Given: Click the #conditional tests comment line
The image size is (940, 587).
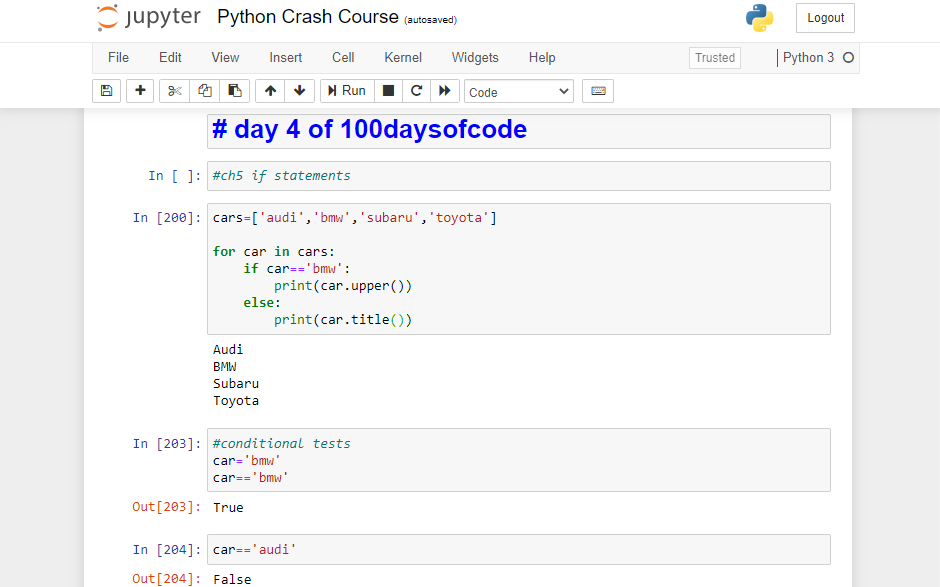Looking at the screenshot, I should [281, 444].
